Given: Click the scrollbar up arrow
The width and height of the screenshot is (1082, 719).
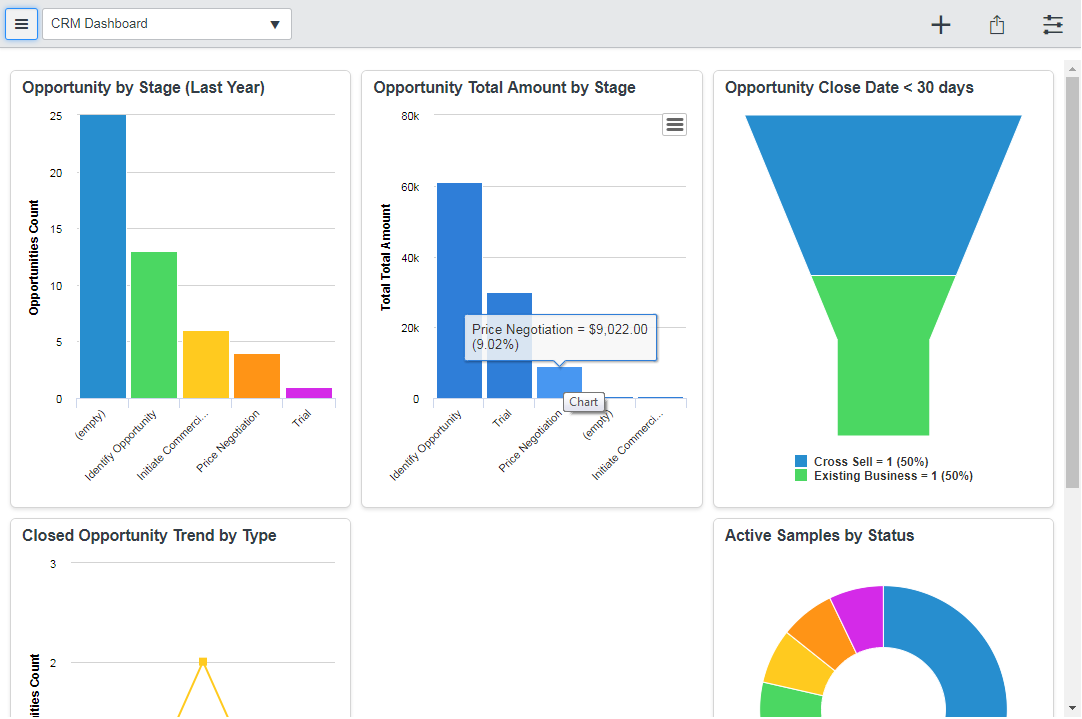Looking at the screenshot, I should 1072,69.
